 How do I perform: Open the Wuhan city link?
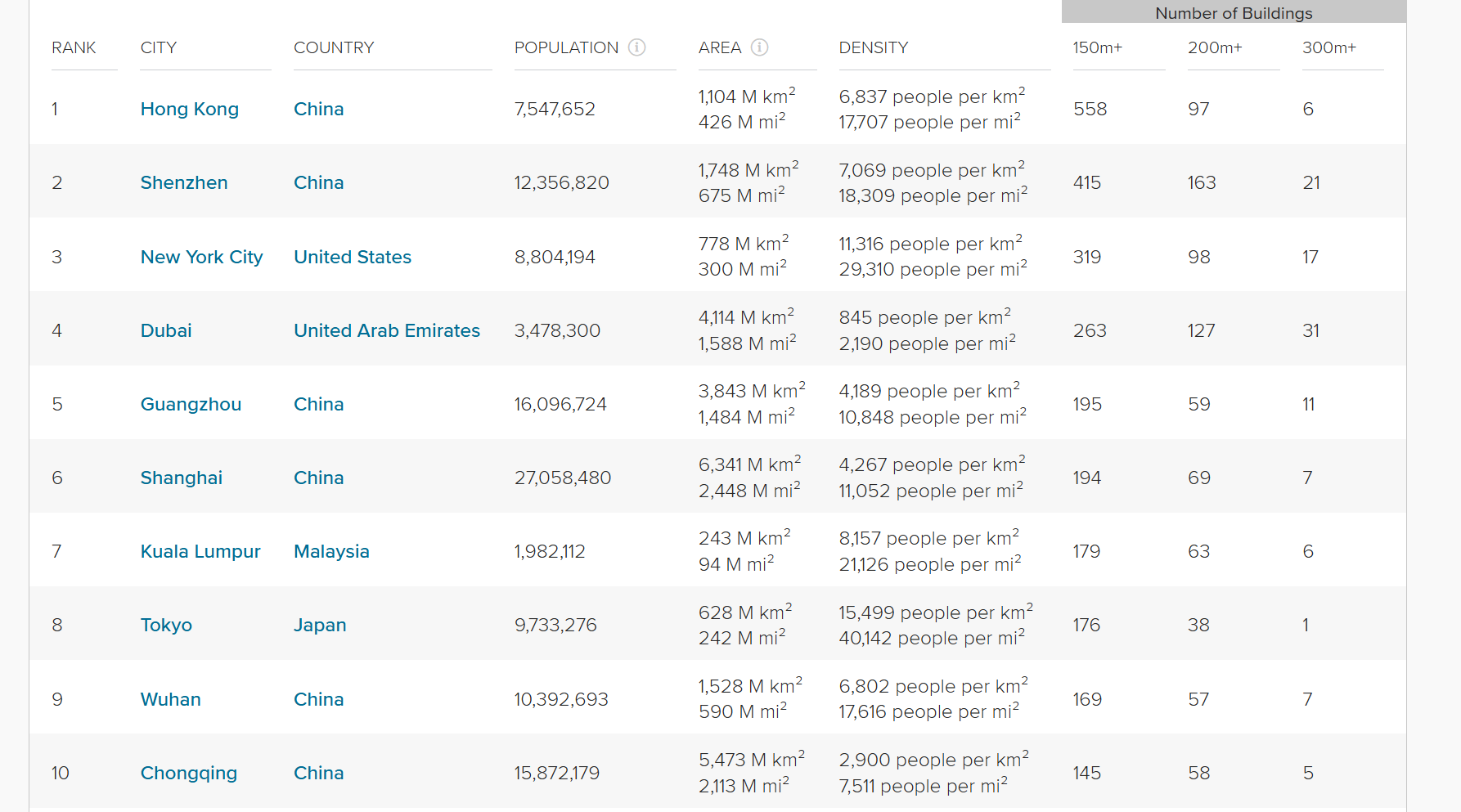click(170, 699)
